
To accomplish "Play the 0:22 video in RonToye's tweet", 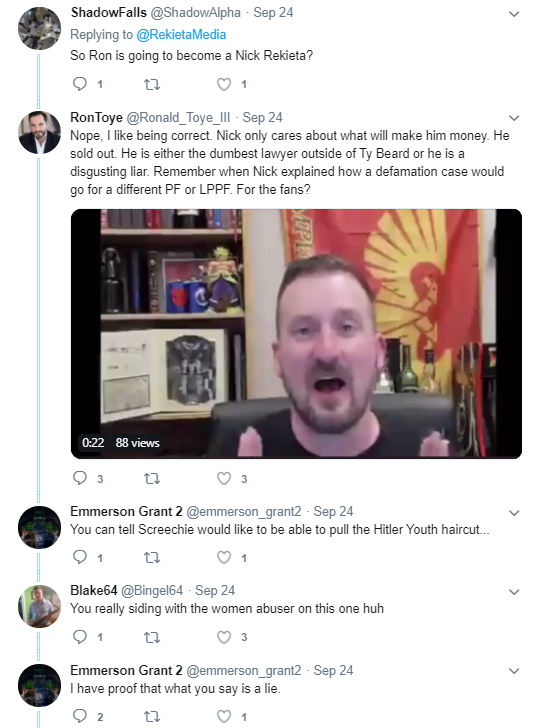I will (296, 334).
